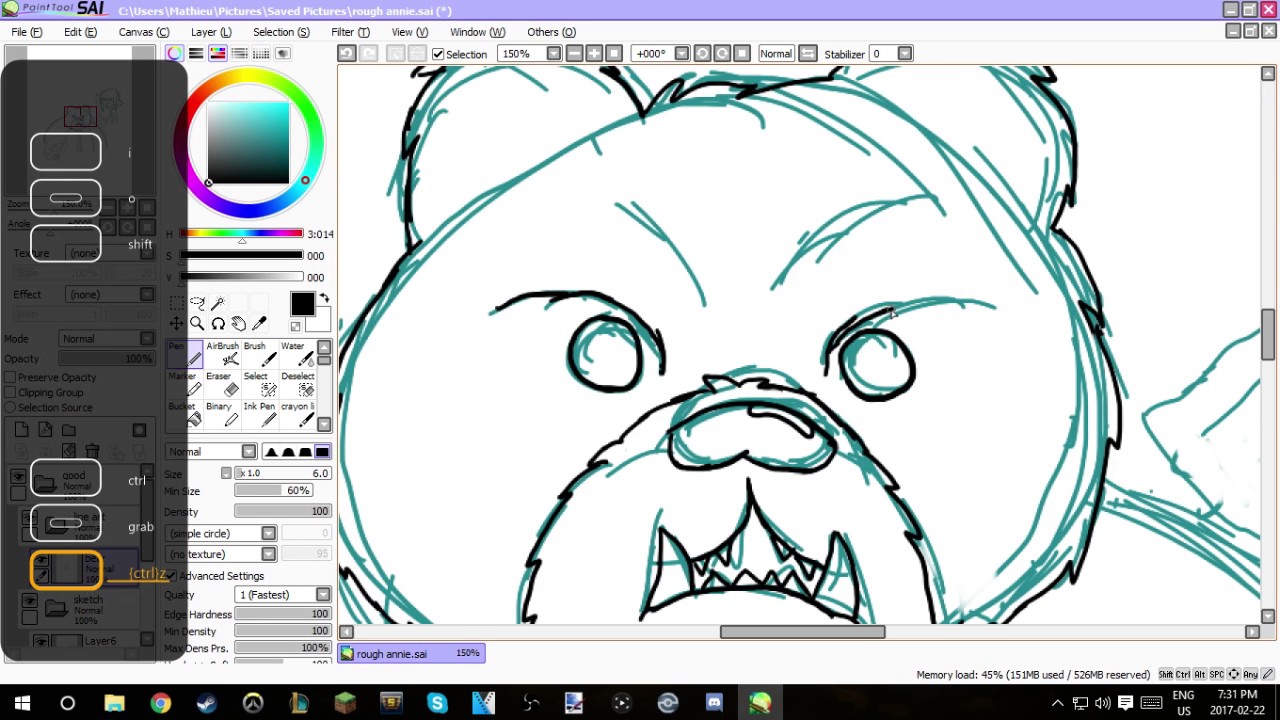The height and width of the screenshot is (720, 1280).
Task: Open the zoom percentage dropdown
Action: (x=553, y=54)
